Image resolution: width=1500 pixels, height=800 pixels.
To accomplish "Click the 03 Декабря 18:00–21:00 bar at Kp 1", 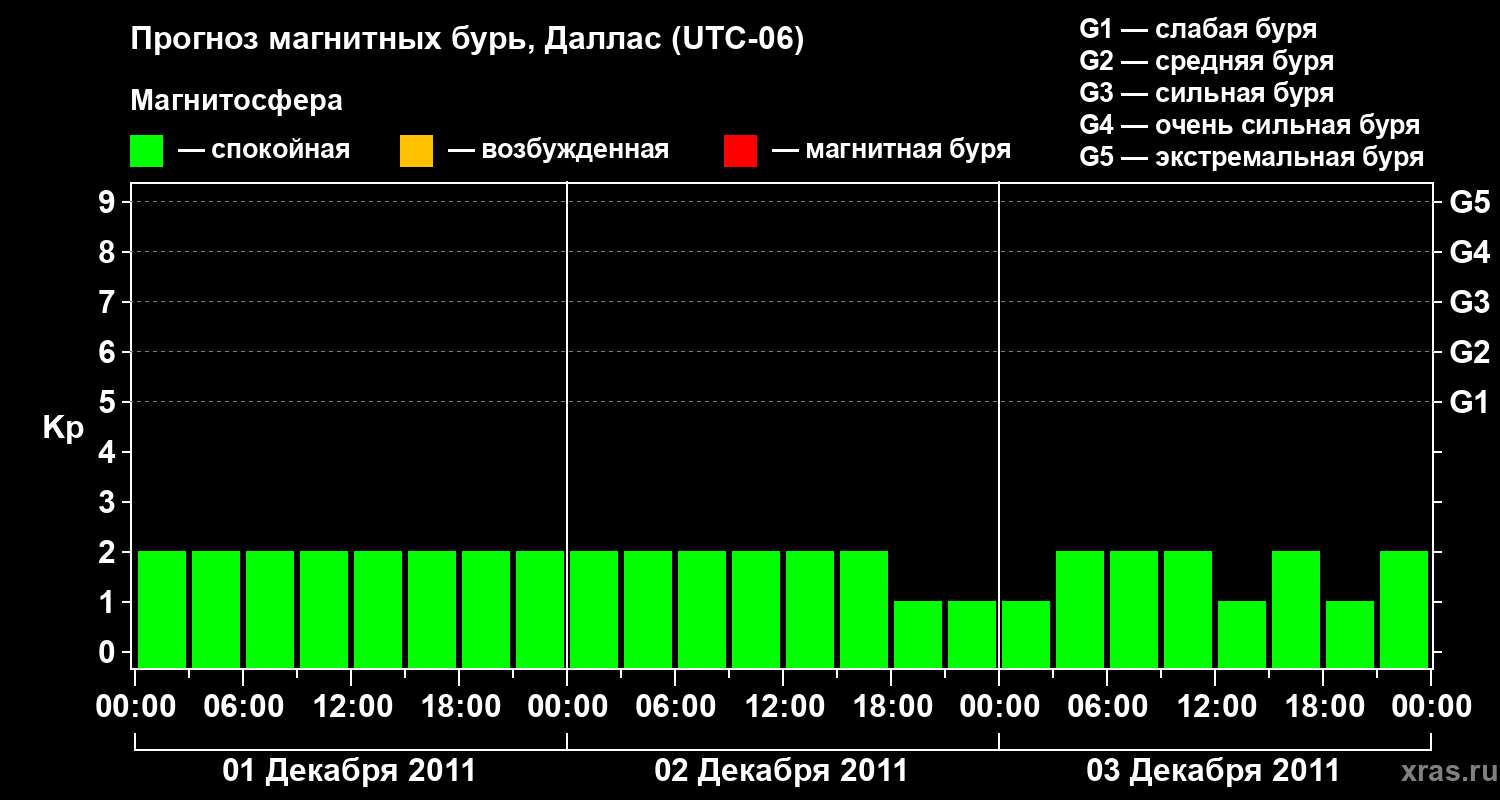I will point(1350,634).
